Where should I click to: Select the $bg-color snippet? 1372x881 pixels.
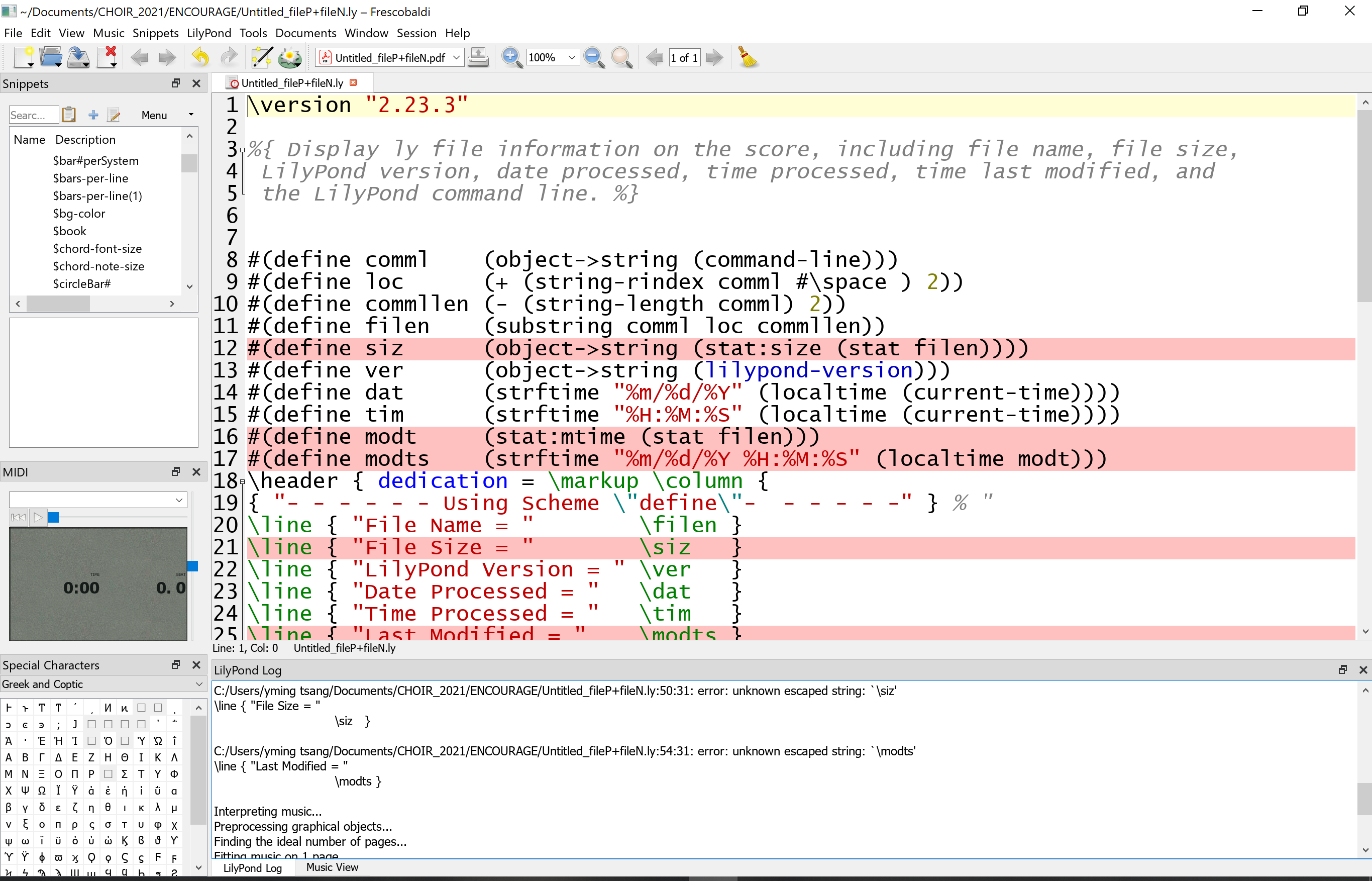(x=79, y=214)
